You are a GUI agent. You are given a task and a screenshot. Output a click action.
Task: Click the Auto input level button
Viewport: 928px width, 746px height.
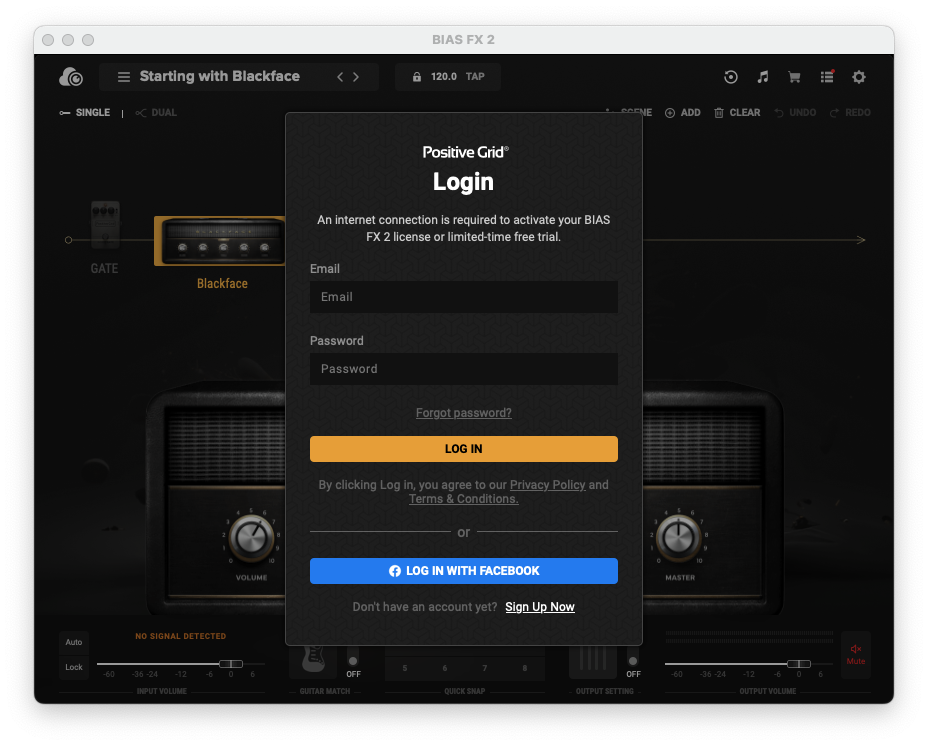click(74, 642)
